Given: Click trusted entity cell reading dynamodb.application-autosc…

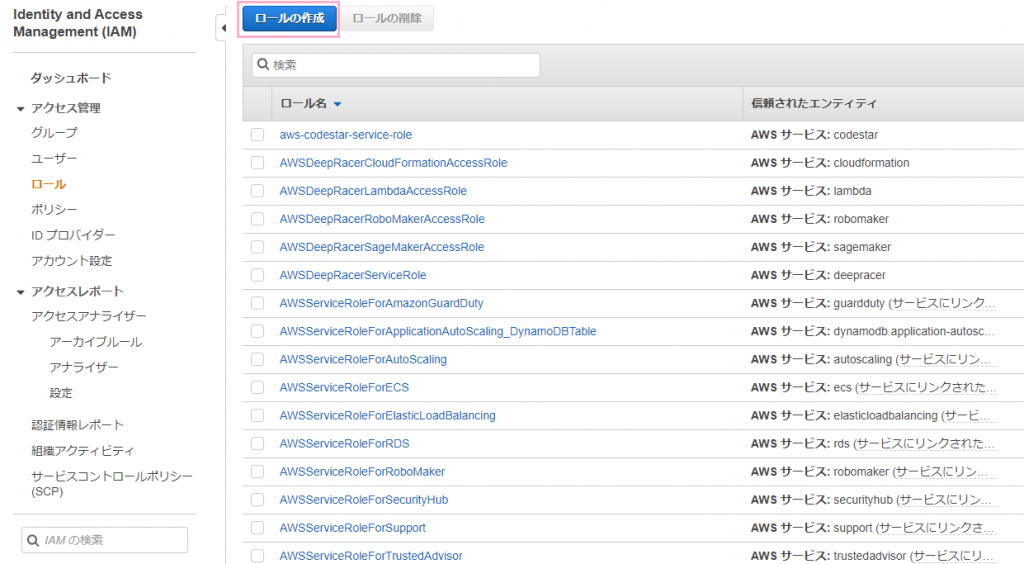Looking at the screenshot, I should [873, 331].
